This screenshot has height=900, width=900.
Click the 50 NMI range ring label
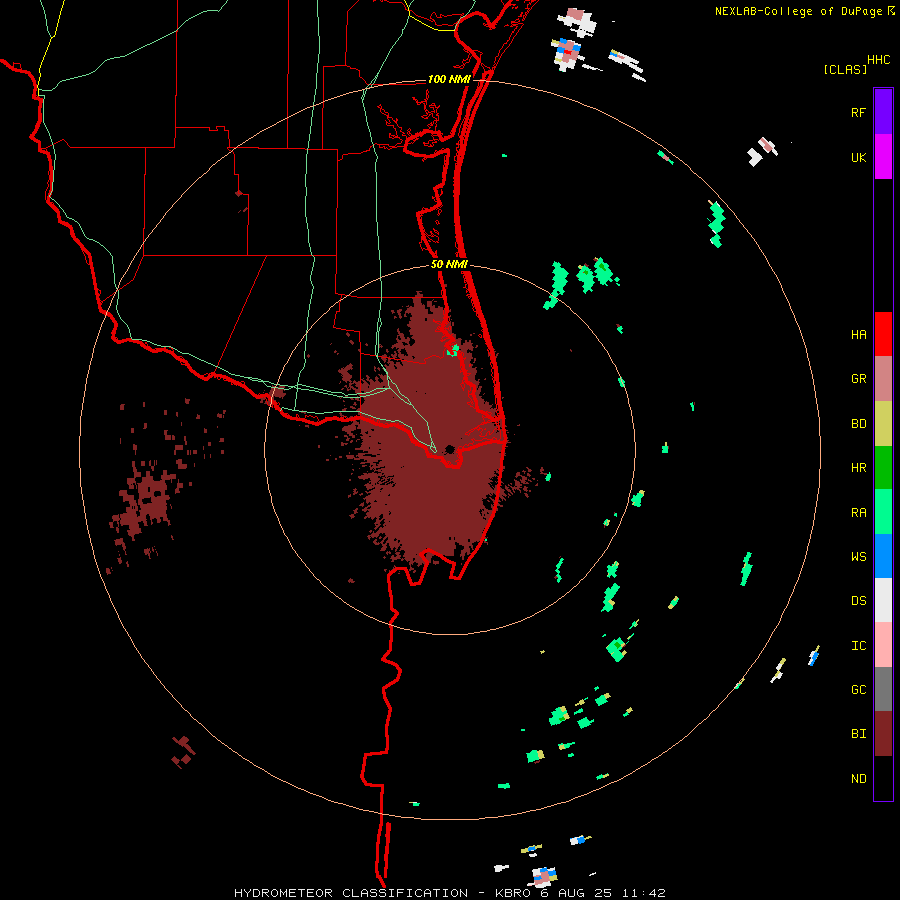(x=449, y=264)
